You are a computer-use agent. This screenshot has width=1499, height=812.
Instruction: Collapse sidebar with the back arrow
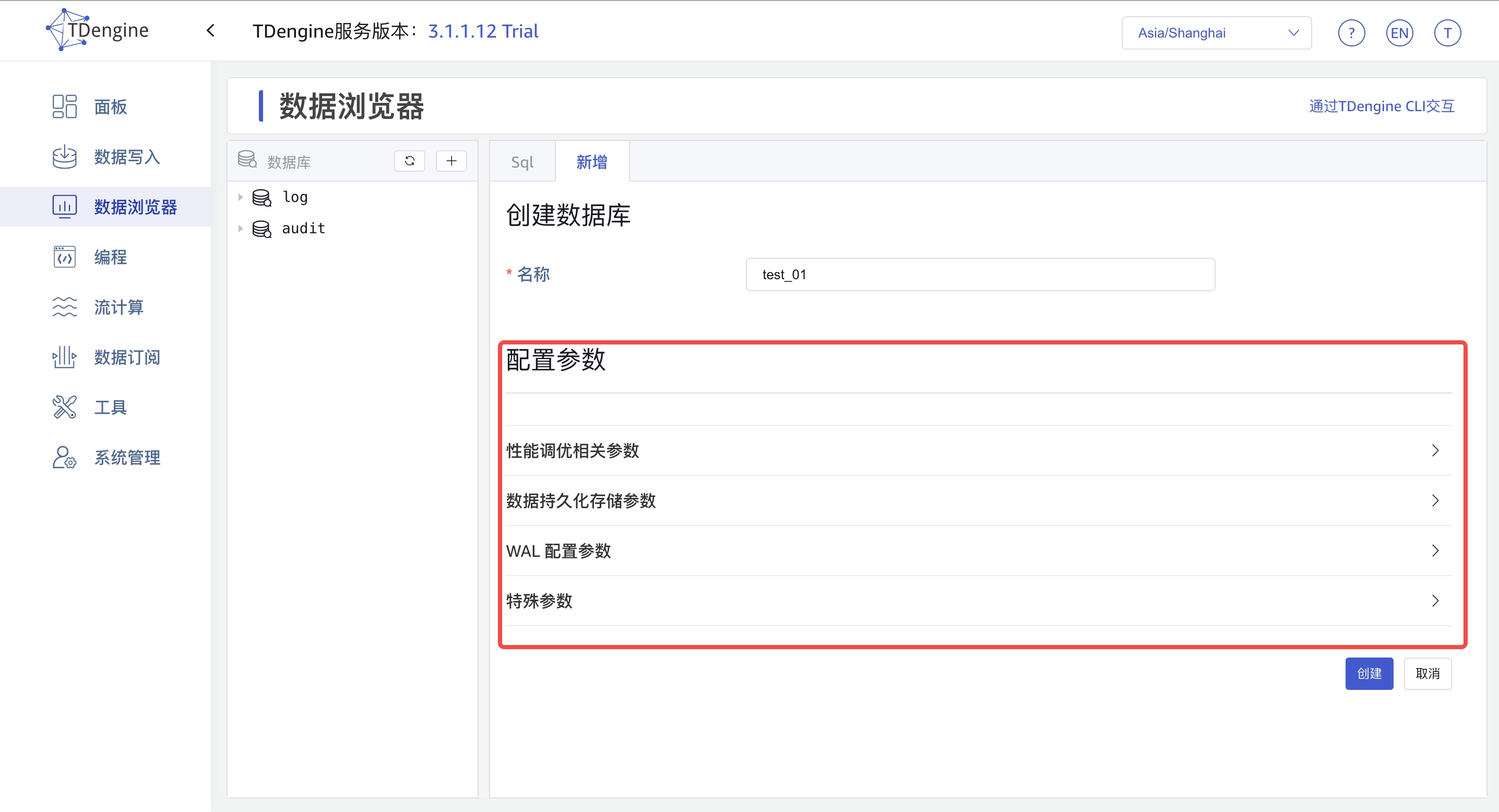click(211, 31)
